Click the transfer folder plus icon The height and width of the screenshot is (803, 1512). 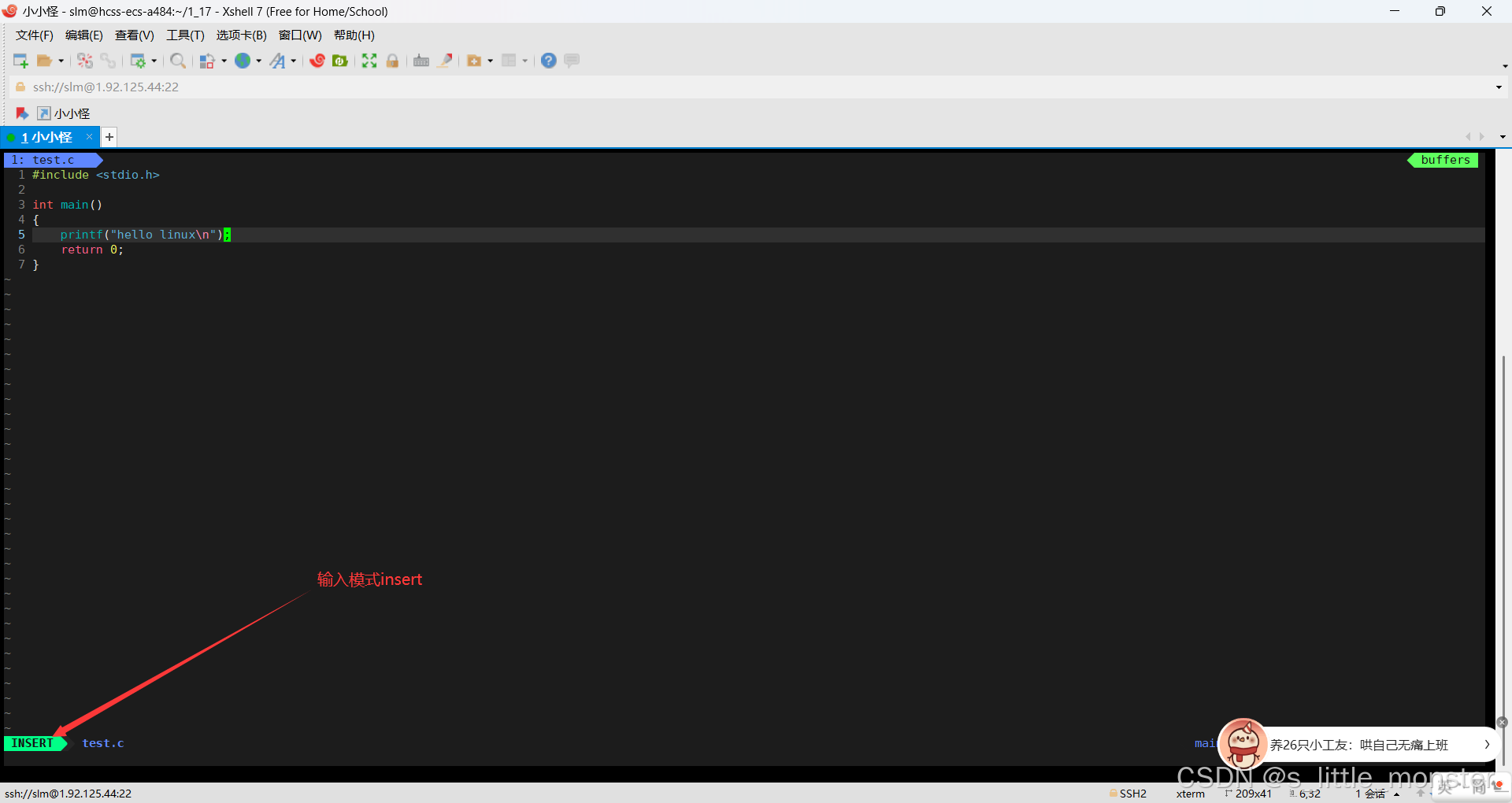[x=474, y=61]
